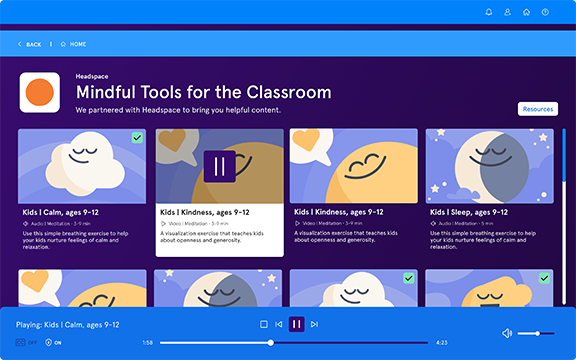The image size is (576, 360).
Task: Click the Calm card description text
Action: pos(75,240)
